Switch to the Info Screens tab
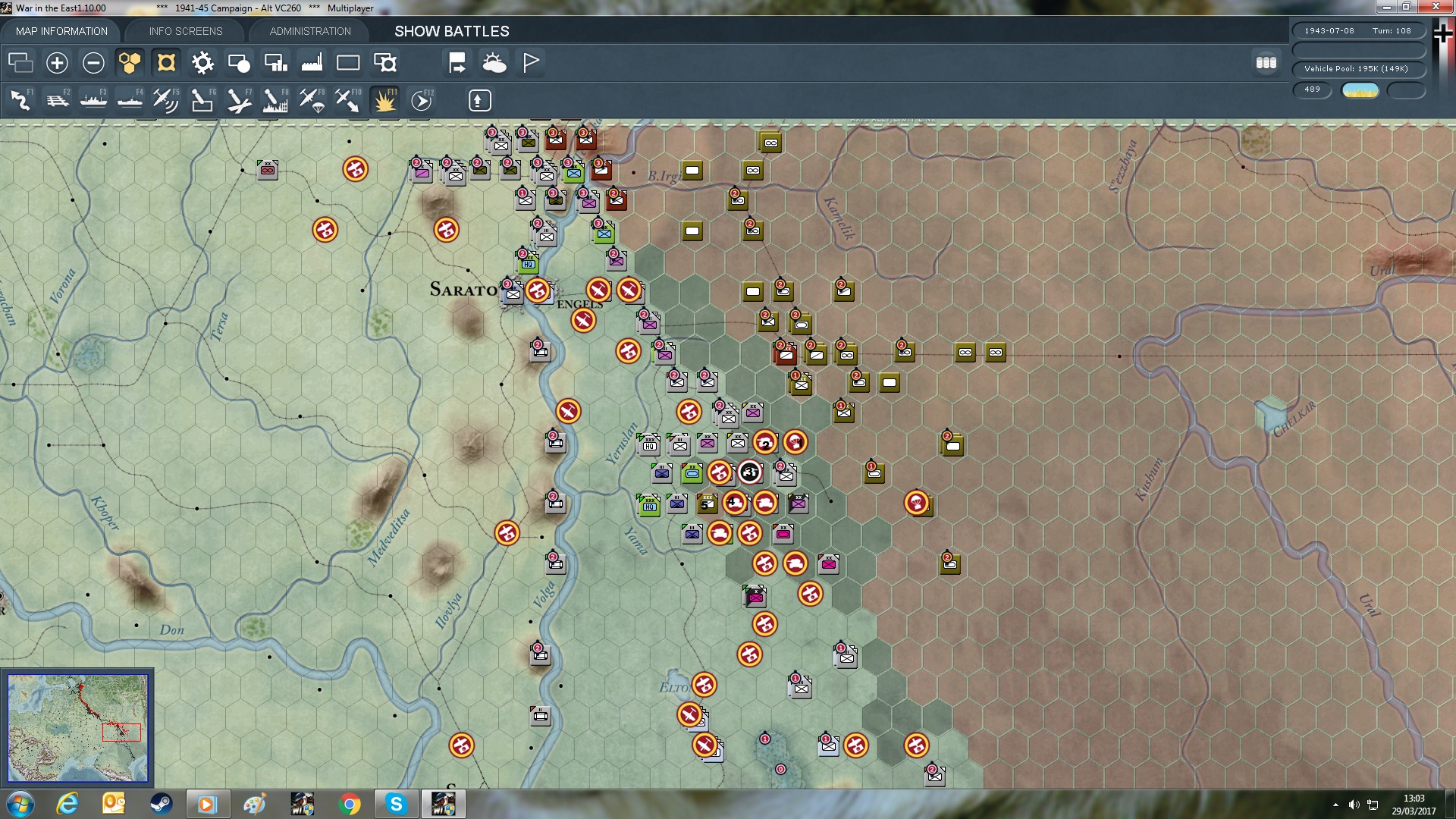Screen dimensions: 1456x819 point(186,31)
